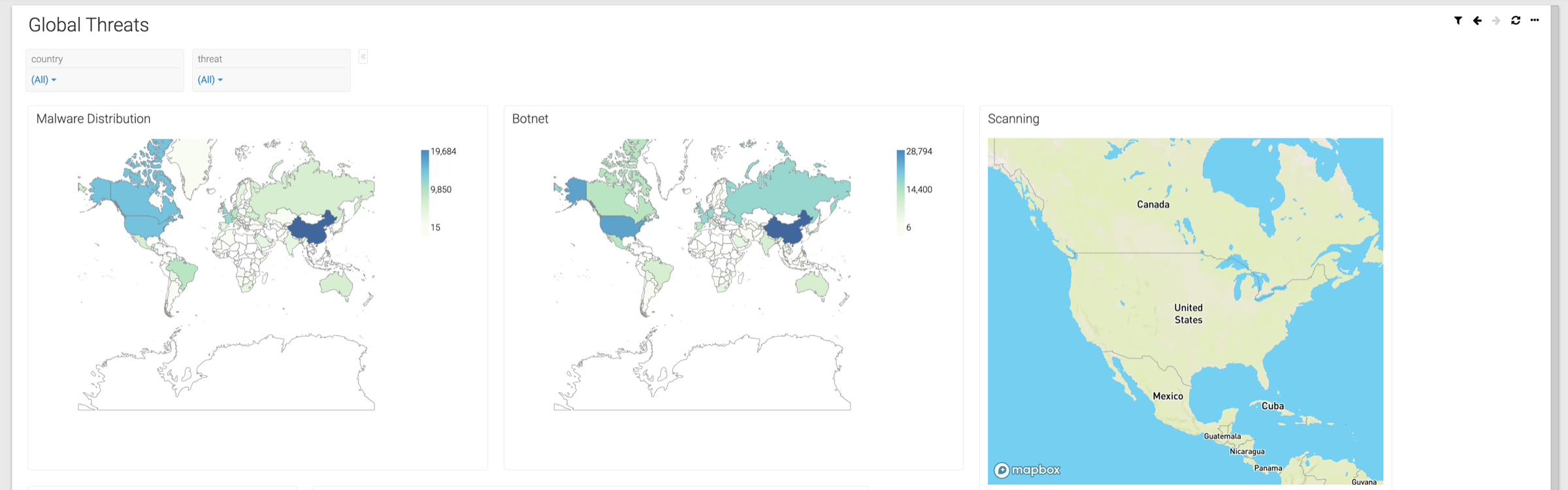Click the greyed-out forward arrow icon
This screenshot has height=490, width=1568.
[1496, 21]
